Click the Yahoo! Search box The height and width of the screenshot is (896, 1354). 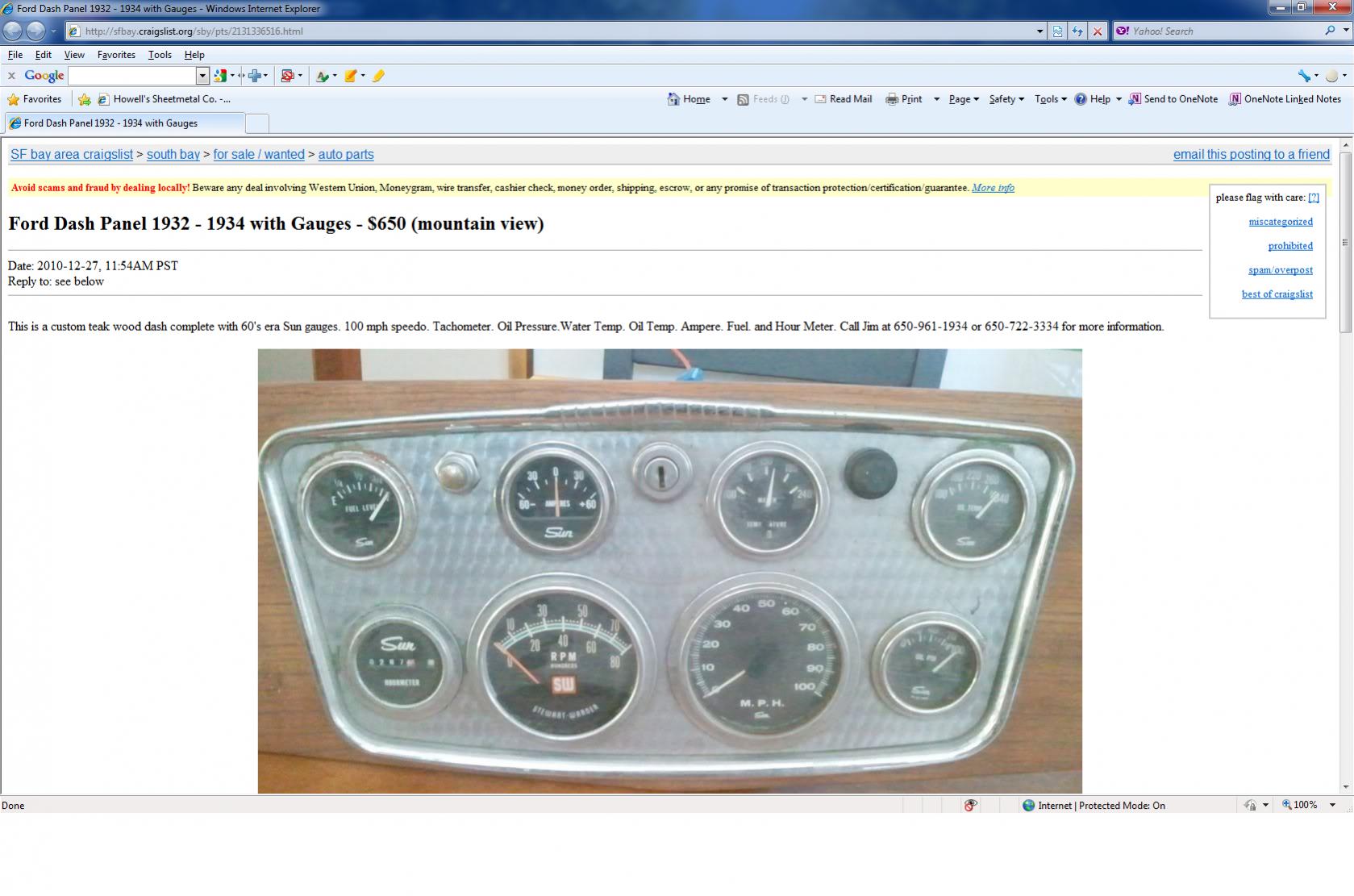tap(1223, 31)
